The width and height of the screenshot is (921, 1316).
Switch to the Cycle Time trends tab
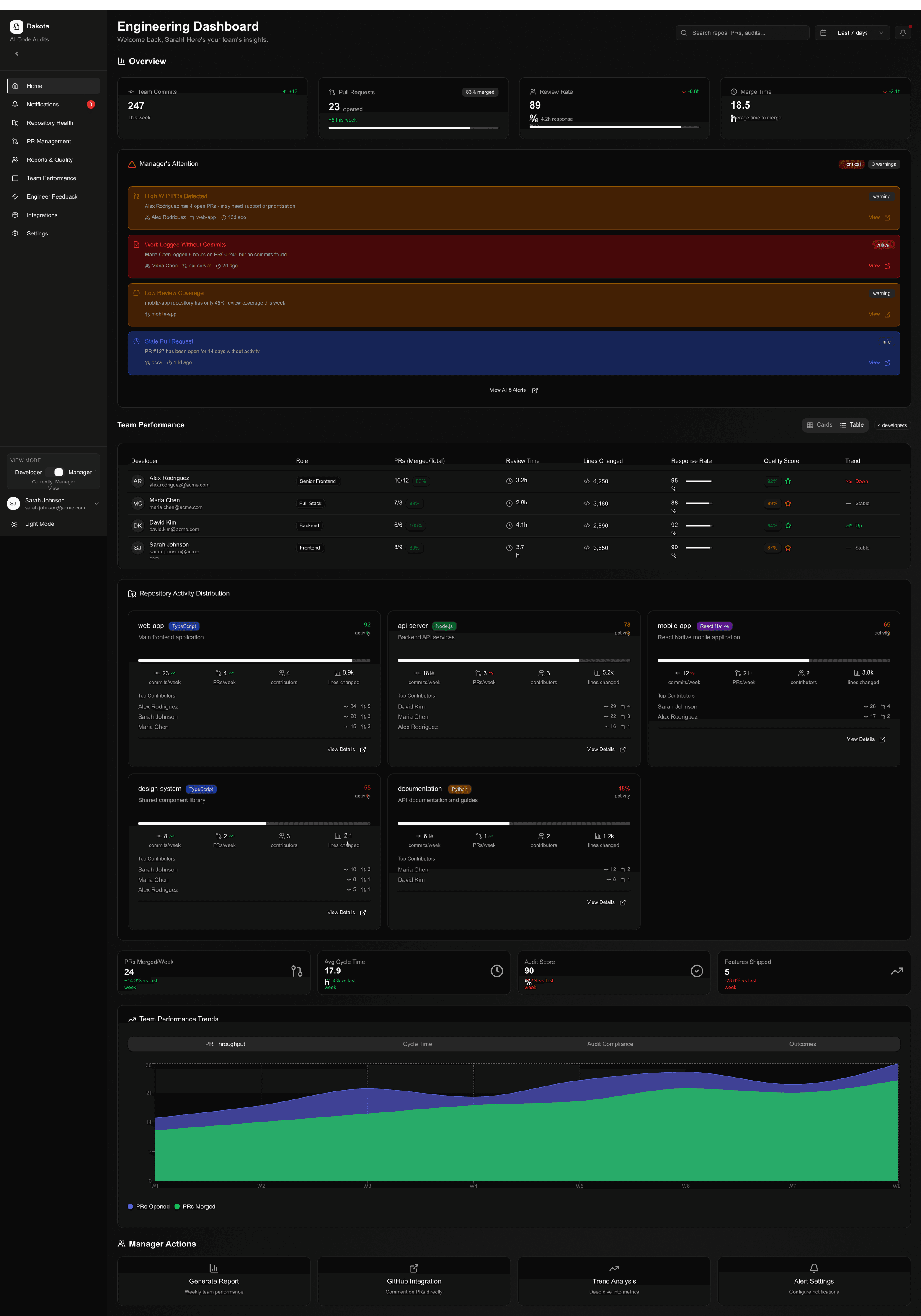click(x=417, y=1044)
